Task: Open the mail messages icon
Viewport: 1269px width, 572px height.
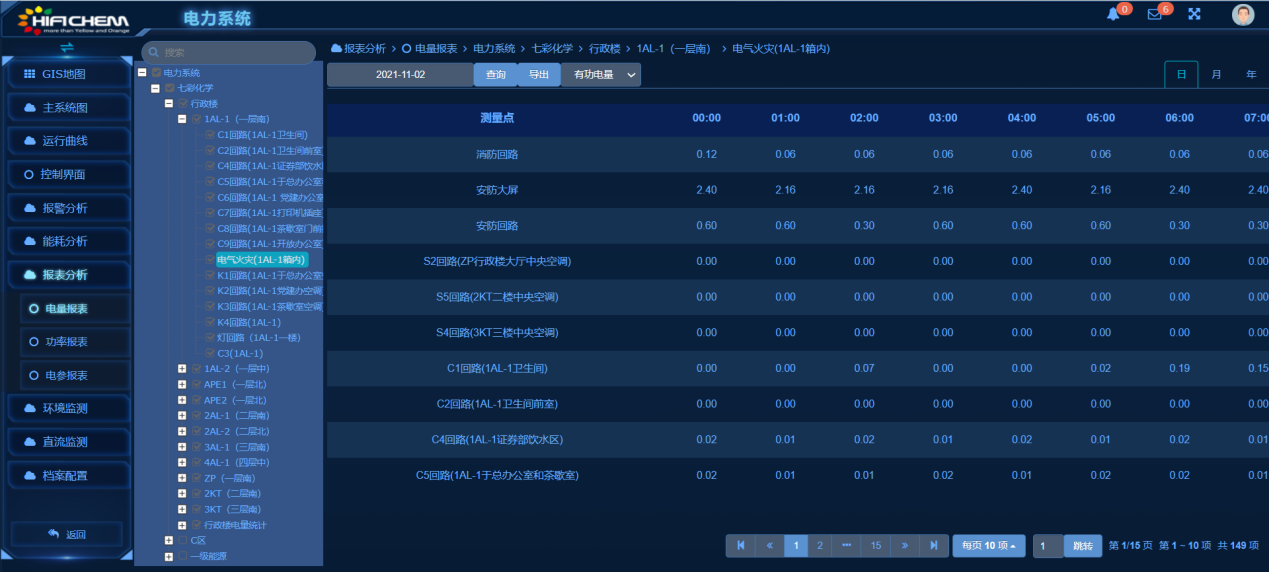Action: coord(1154,14)
